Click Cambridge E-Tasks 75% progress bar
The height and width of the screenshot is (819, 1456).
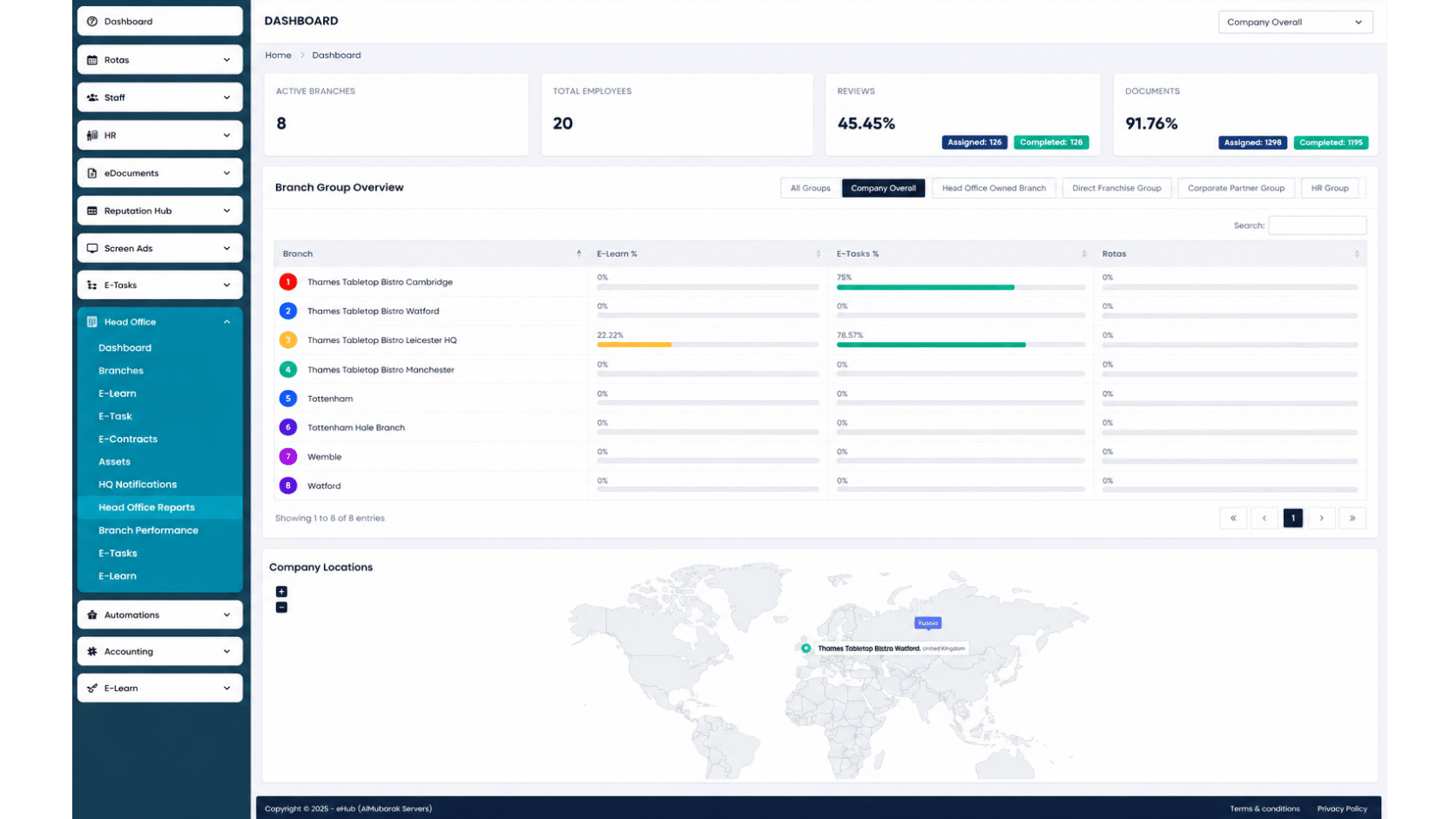click(961, 287)
